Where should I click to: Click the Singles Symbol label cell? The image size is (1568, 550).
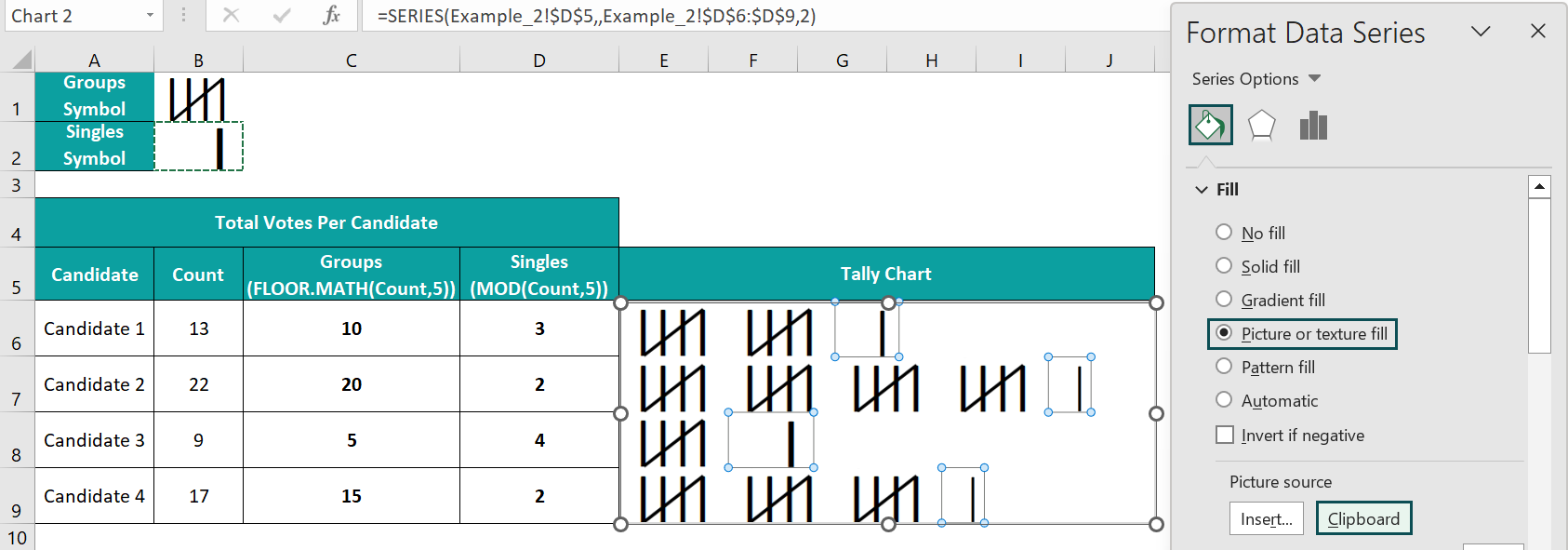(x=94, y=146)
